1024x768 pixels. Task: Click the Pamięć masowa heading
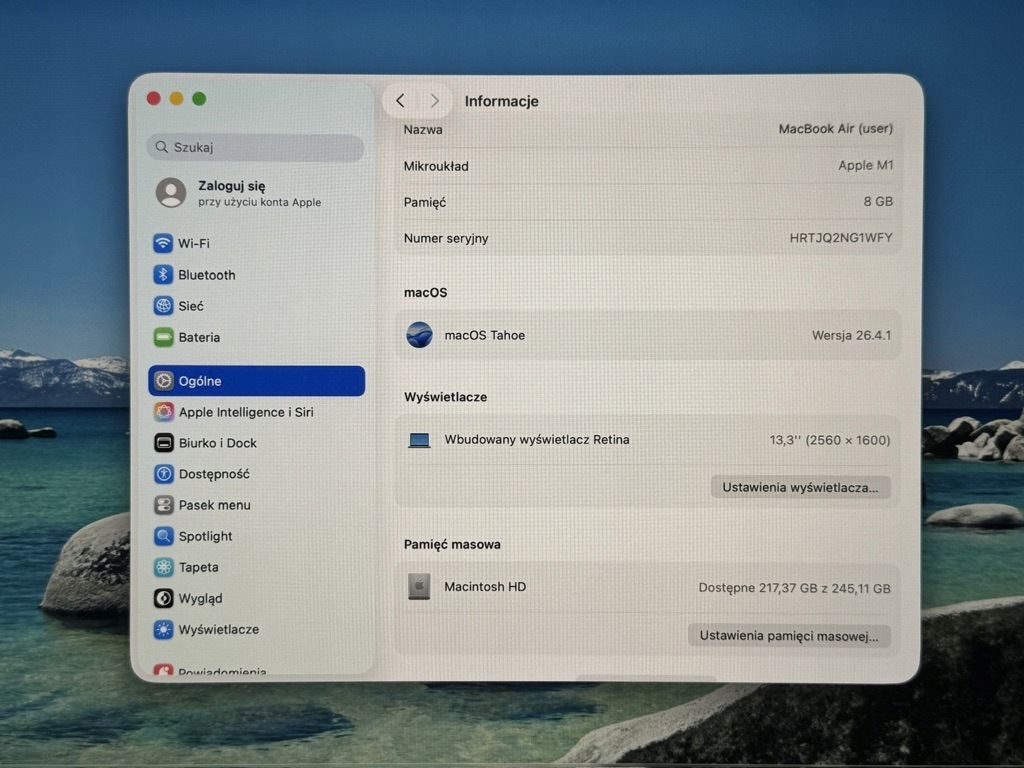[452, 545]
